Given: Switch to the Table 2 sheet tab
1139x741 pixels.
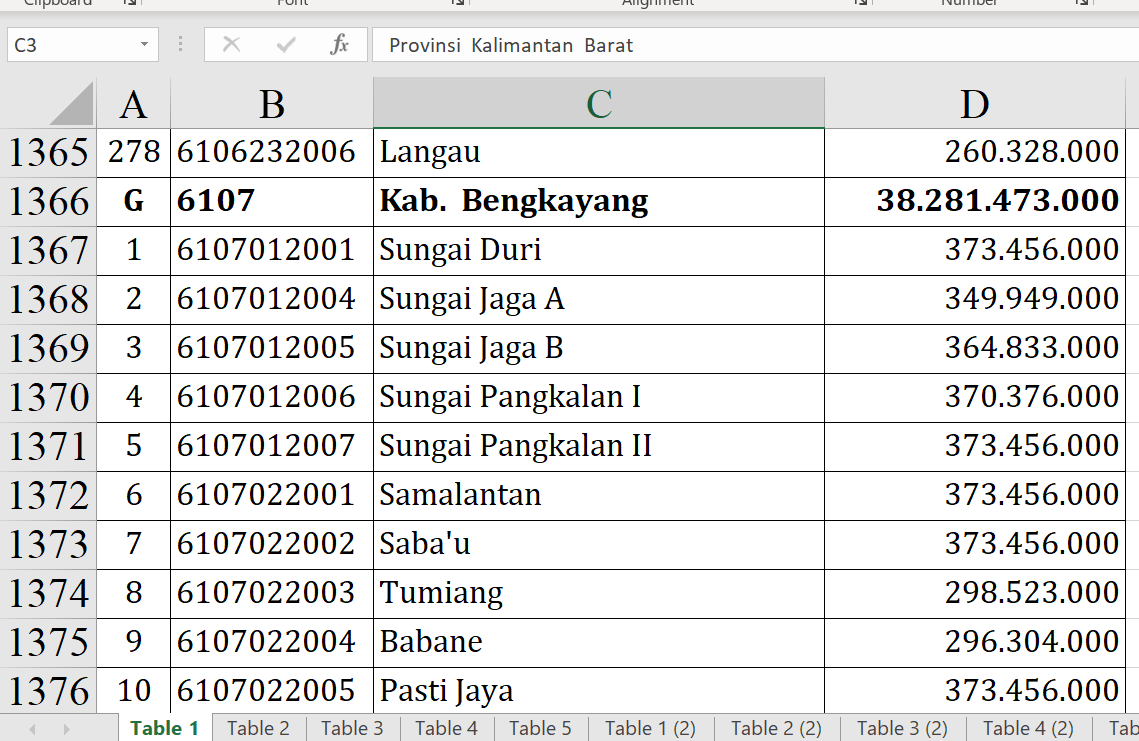Looking at the screenshot, I should click(x=258, y=728).
